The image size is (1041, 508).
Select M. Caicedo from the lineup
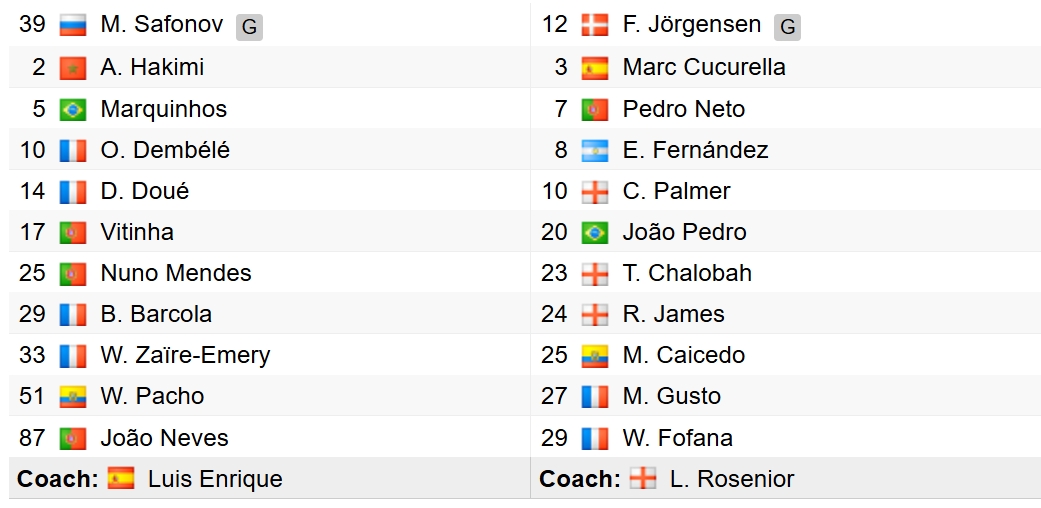(683, 355)
